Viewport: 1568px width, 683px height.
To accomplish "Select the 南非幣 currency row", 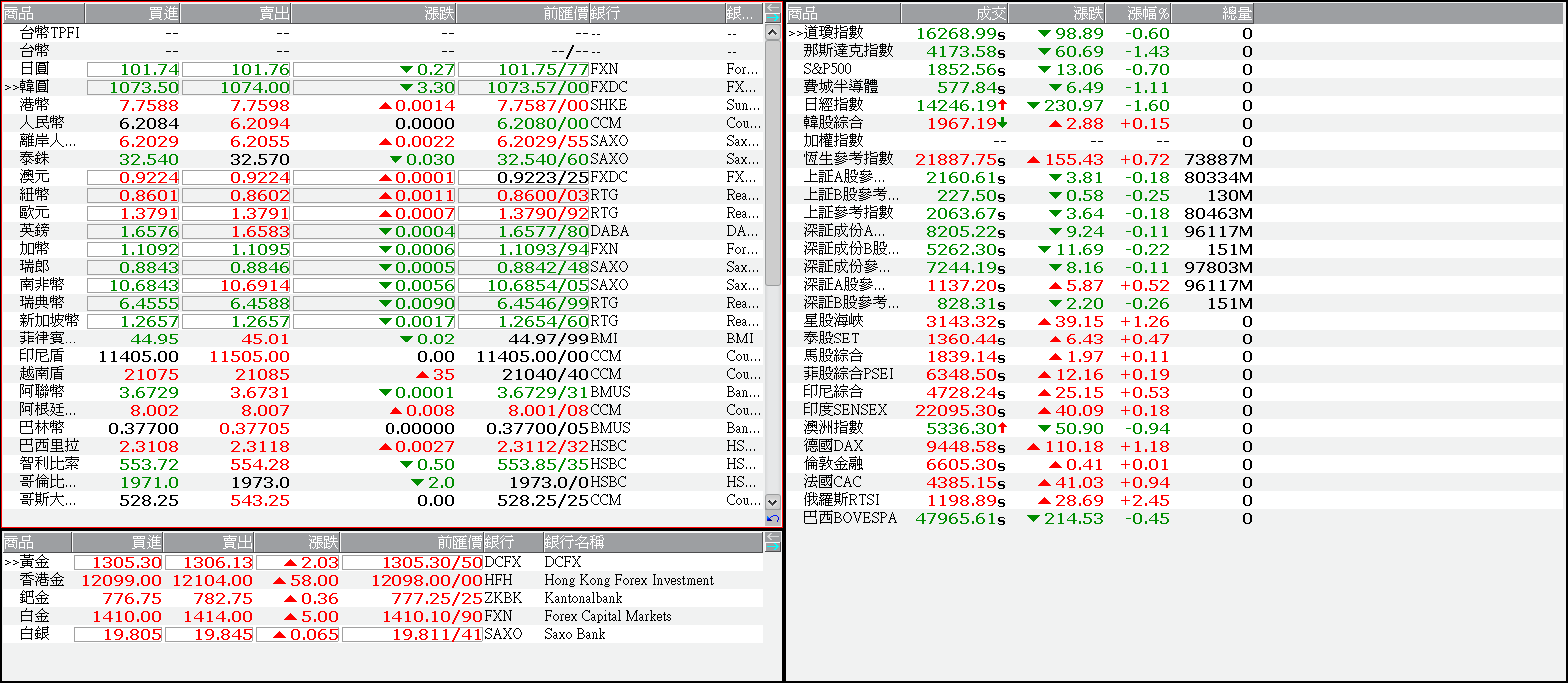I will coord(383,285).
